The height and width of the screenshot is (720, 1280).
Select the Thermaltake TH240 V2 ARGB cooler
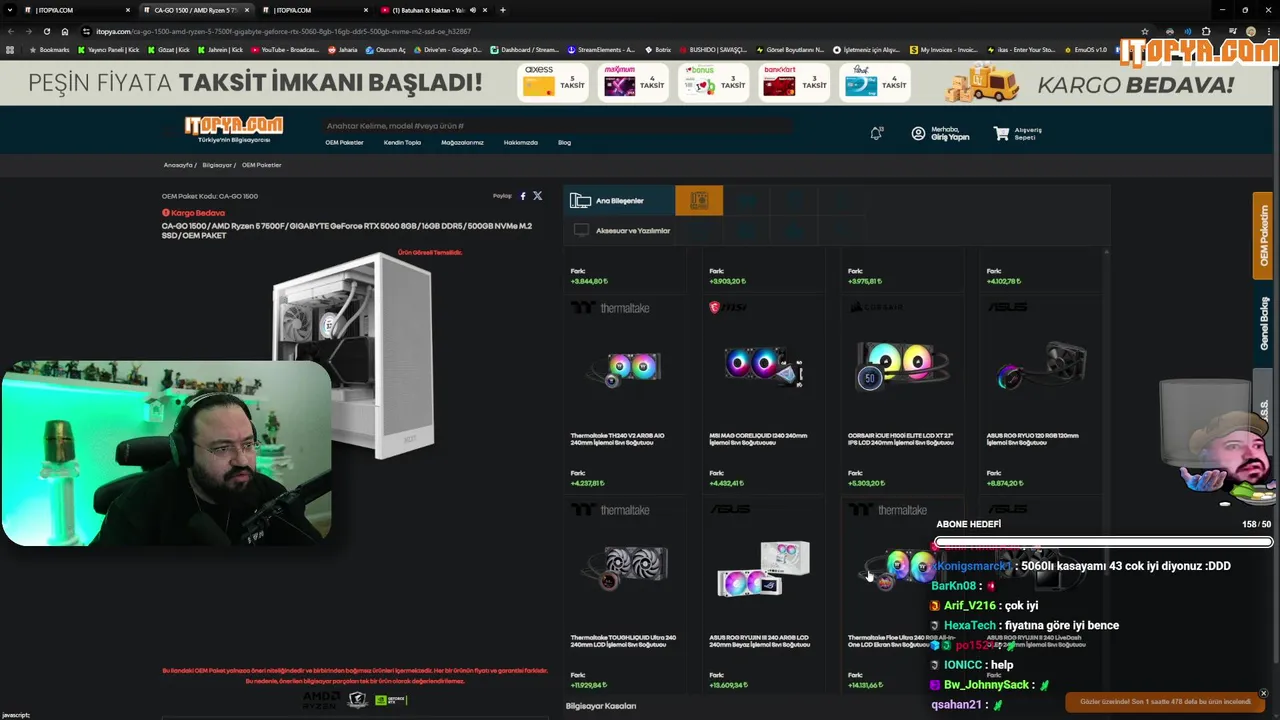(625, 395)
